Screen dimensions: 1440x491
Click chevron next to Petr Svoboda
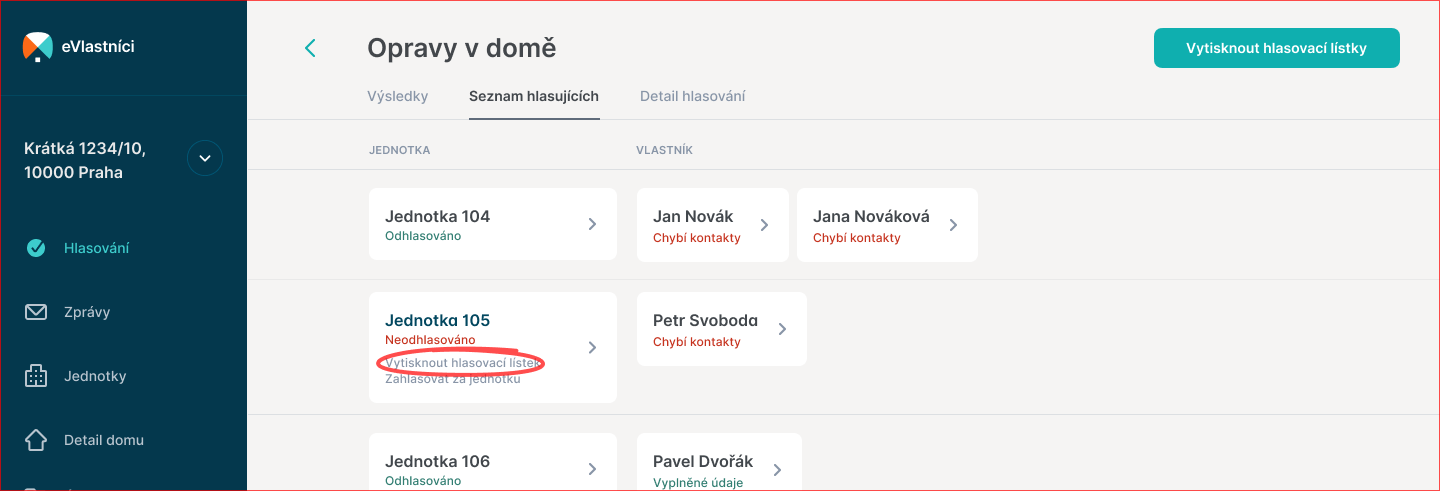[x=782, y=329]
